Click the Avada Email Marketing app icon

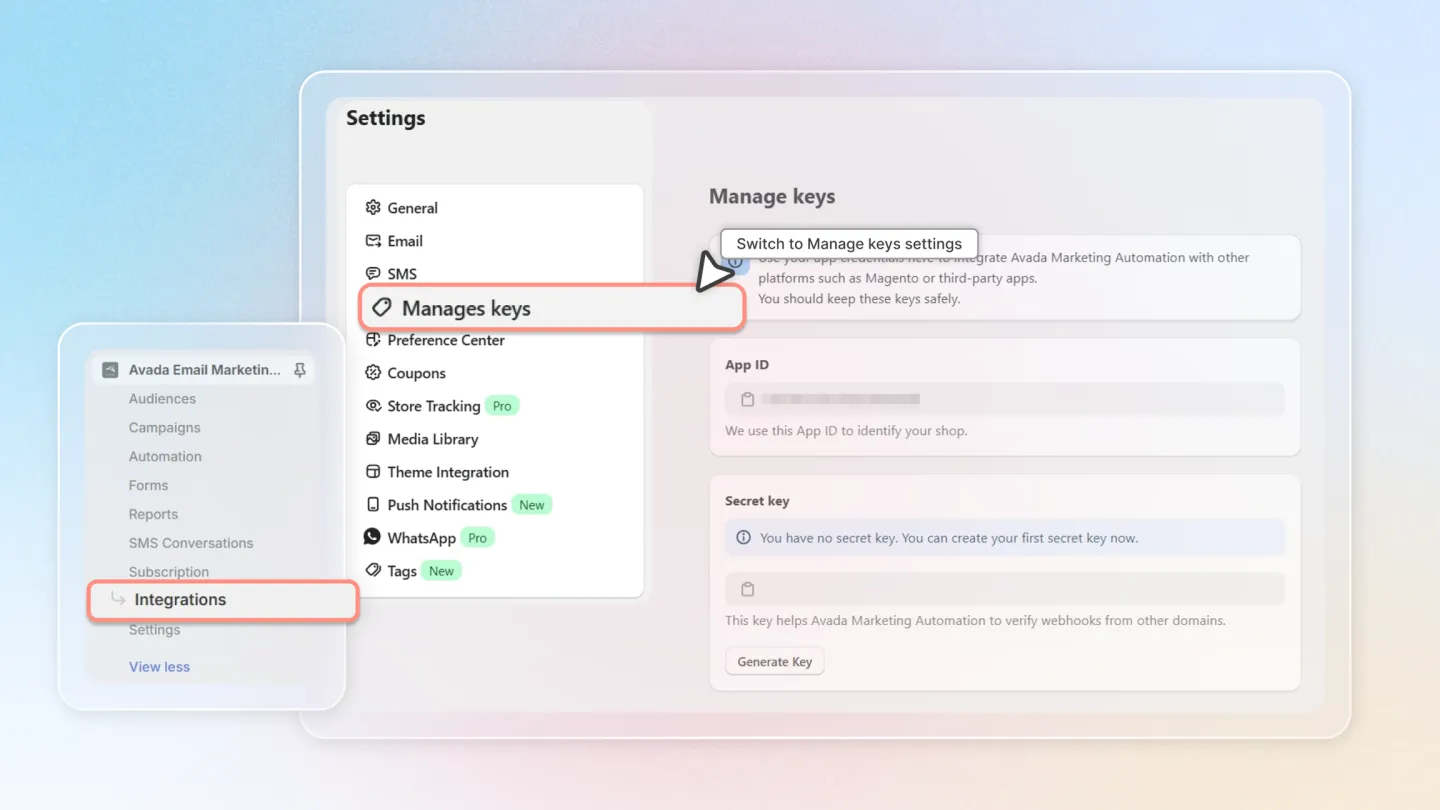(x=110, y=370)
